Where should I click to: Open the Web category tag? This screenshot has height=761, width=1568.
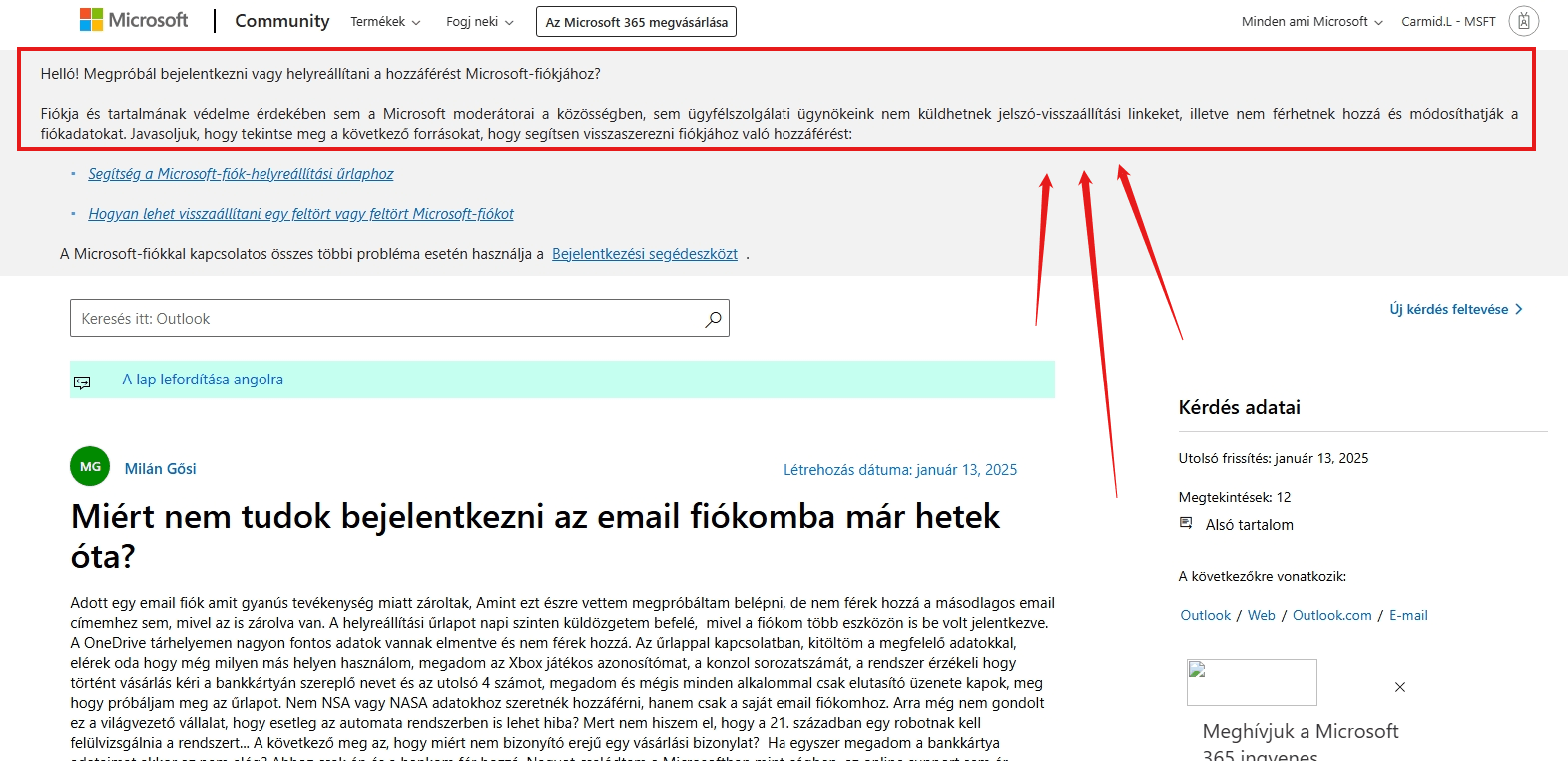(1261, 615)
